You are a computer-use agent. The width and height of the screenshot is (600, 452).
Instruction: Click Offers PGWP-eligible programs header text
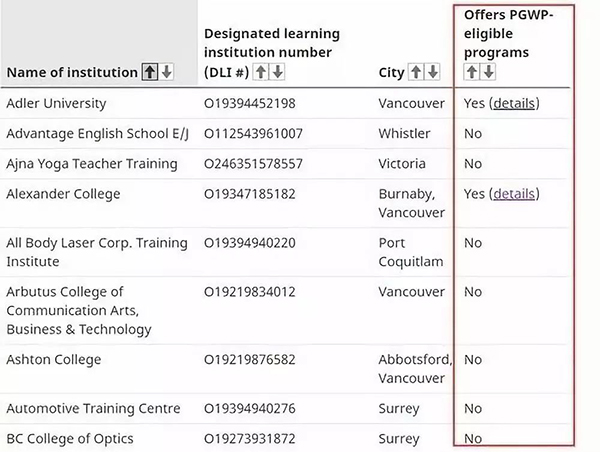[509, 34]
